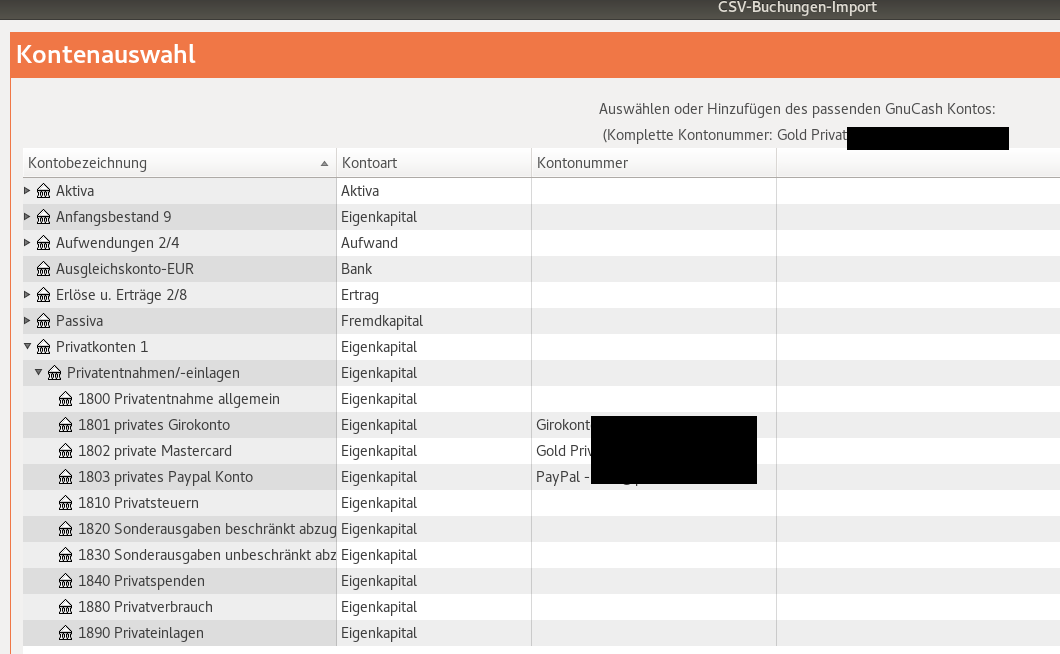Screen dimensions: 1060x654
Task: Select the Ausgleichskonto-EUR account icon
Action: [x=43, y=269]
